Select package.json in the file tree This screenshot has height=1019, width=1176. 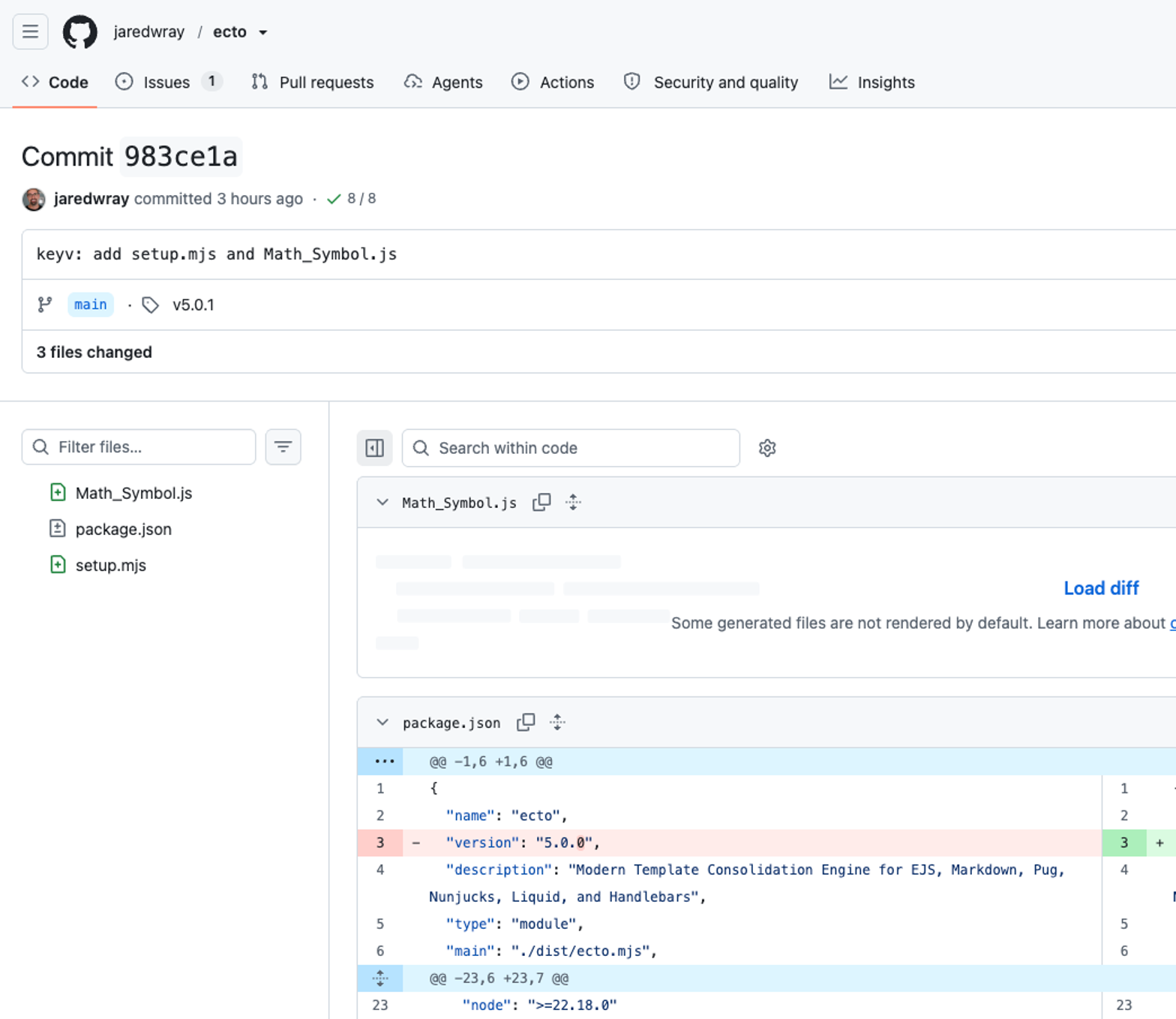click(124, 529)
